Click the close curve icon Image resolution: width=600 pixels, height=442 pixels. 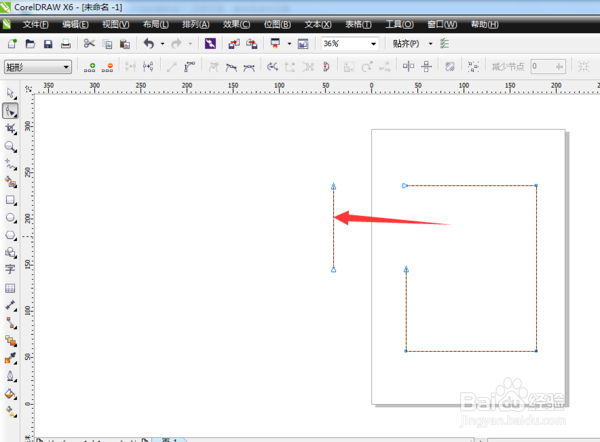click(x=326, y=67)
